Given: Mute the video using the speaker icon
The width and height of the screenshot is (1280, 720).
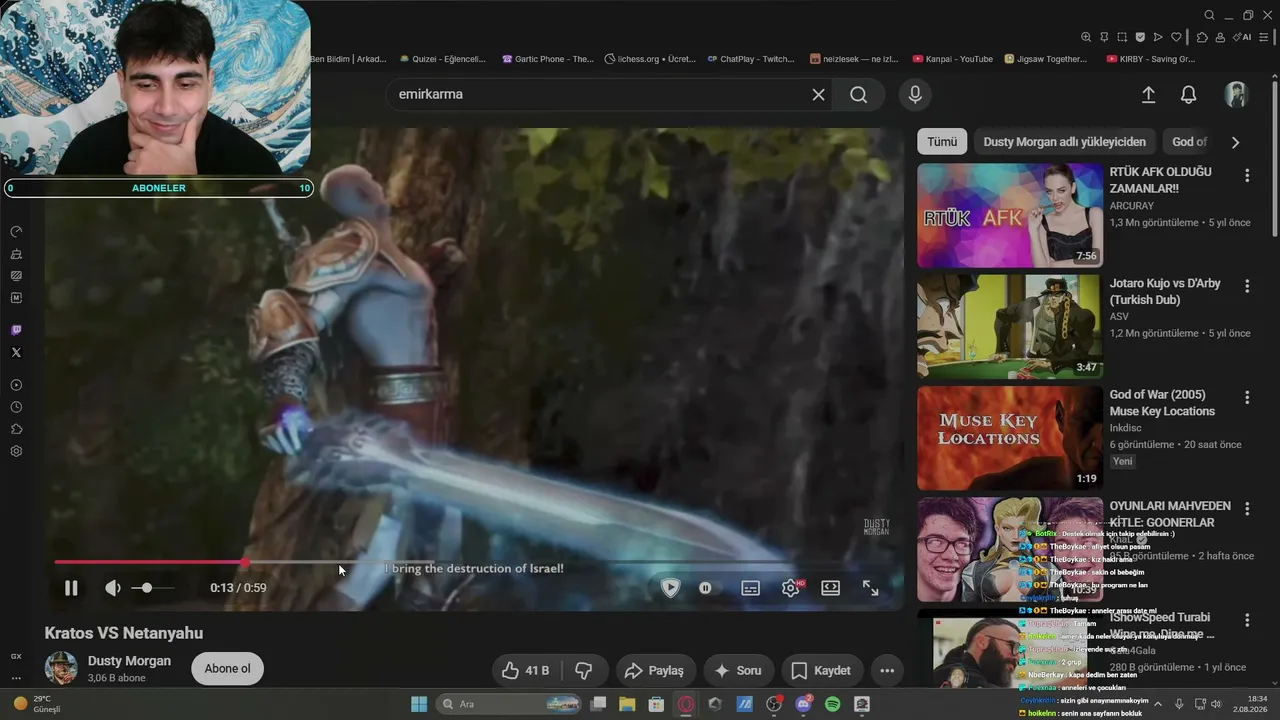Looking at the screenshot, I should coord(113,588).
